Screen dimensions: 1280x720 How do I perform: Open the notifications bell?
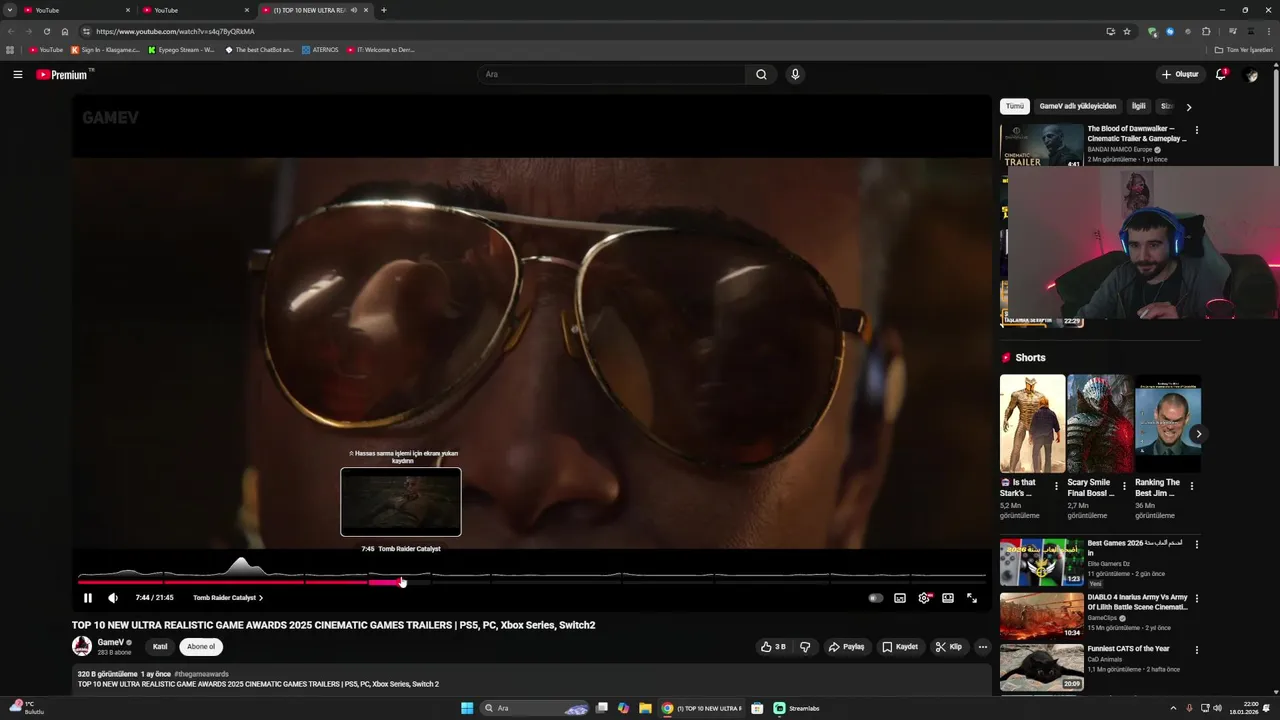pyautogui.click(x=1221, y=74)
